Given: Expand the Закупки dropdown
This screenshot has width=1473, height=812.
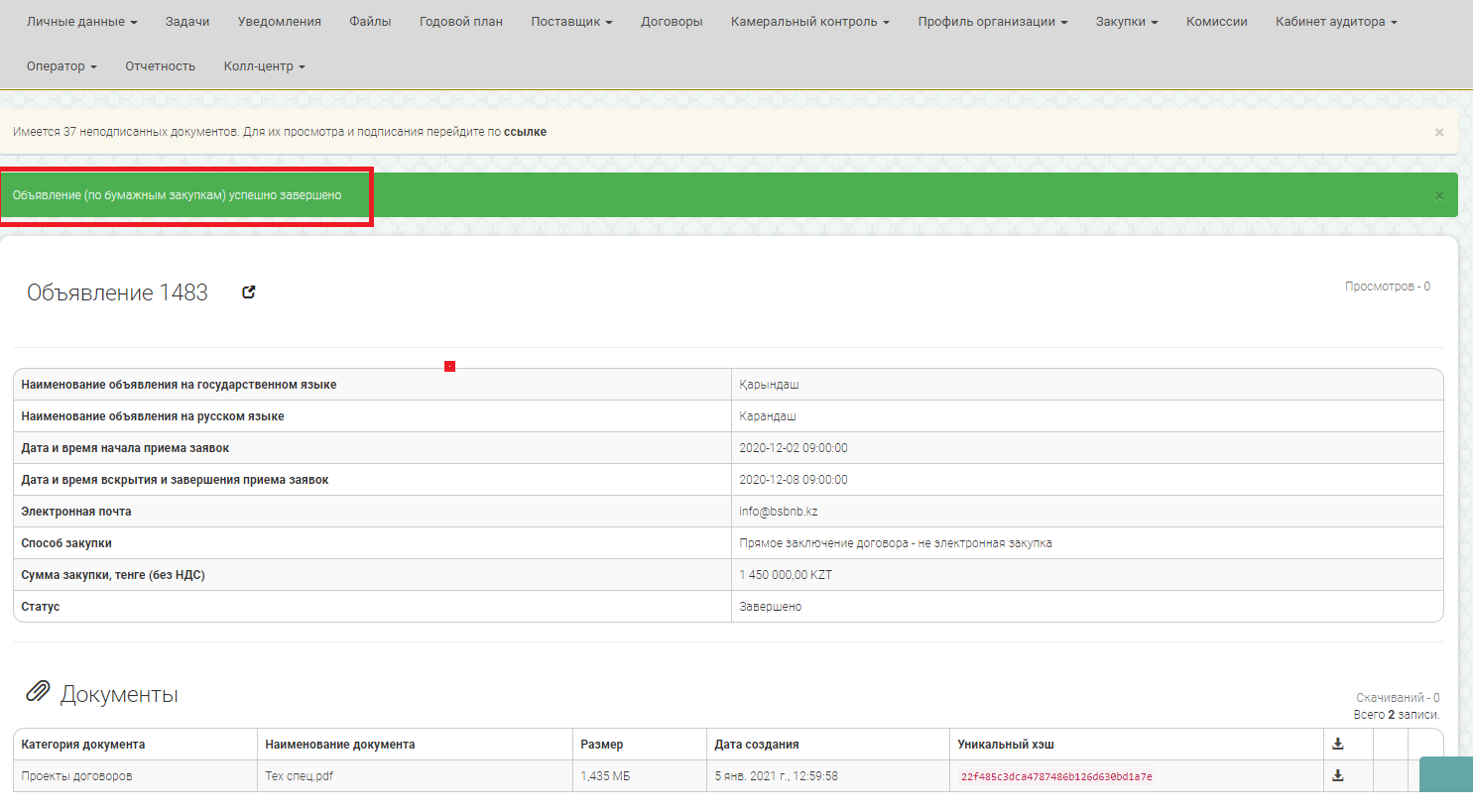Looking at the screenshot, I should 1126,22.
